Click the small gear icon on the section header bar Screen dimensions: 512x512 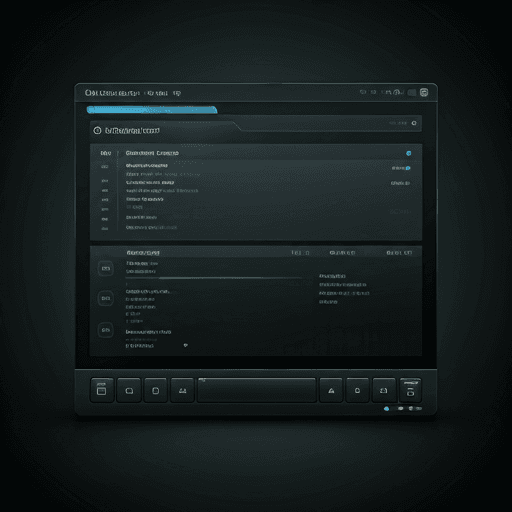pos(414,123)
